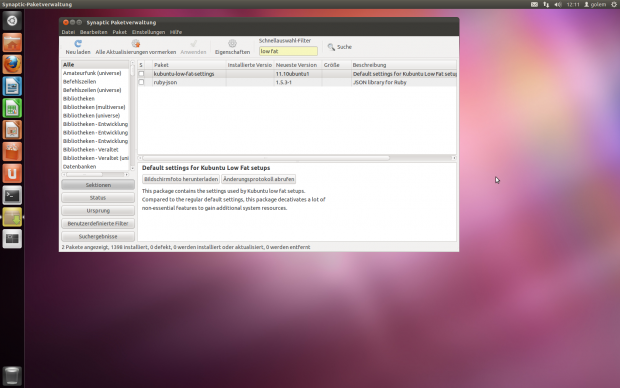
Task: Select Amateurfunk (universe) section
Action: point(95,73)
